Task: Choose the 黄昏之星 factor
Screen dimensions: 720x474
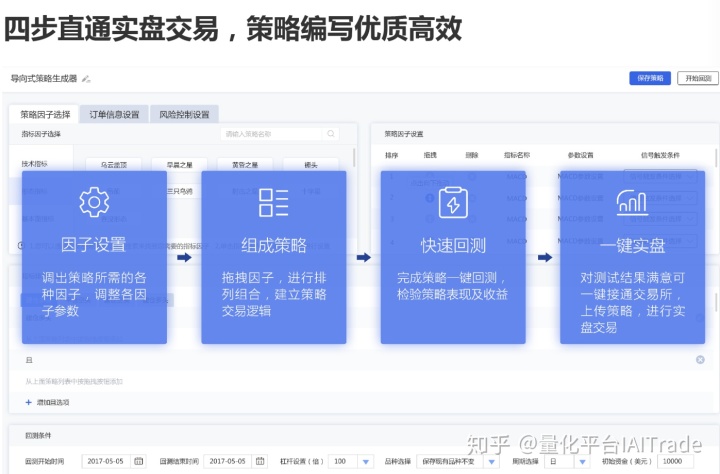Action: click(x=245, y=164)
